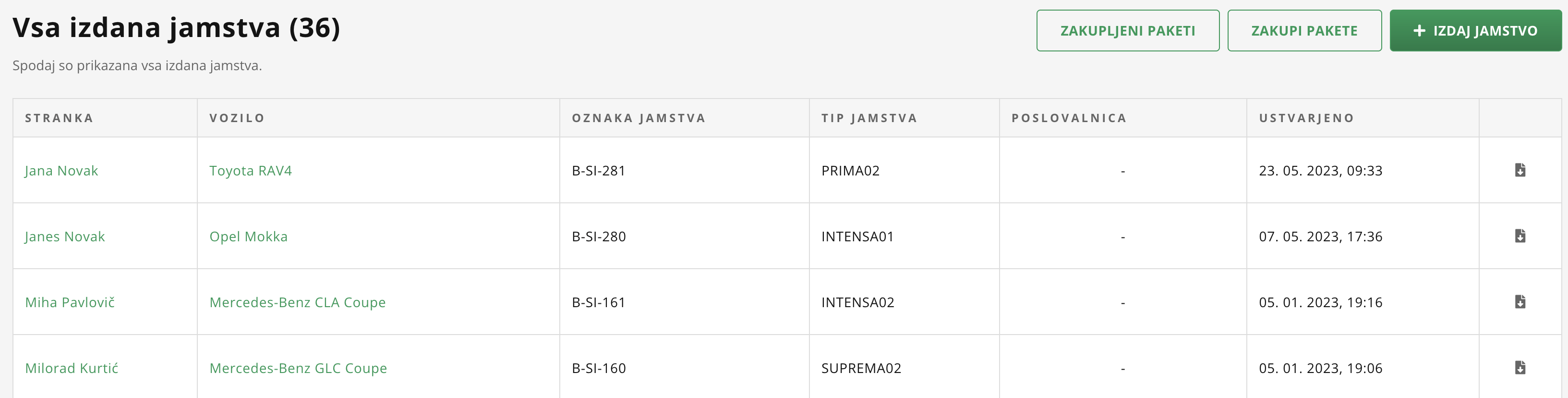
Task: Click the STRANKA column header
Action: coord(59,118)
